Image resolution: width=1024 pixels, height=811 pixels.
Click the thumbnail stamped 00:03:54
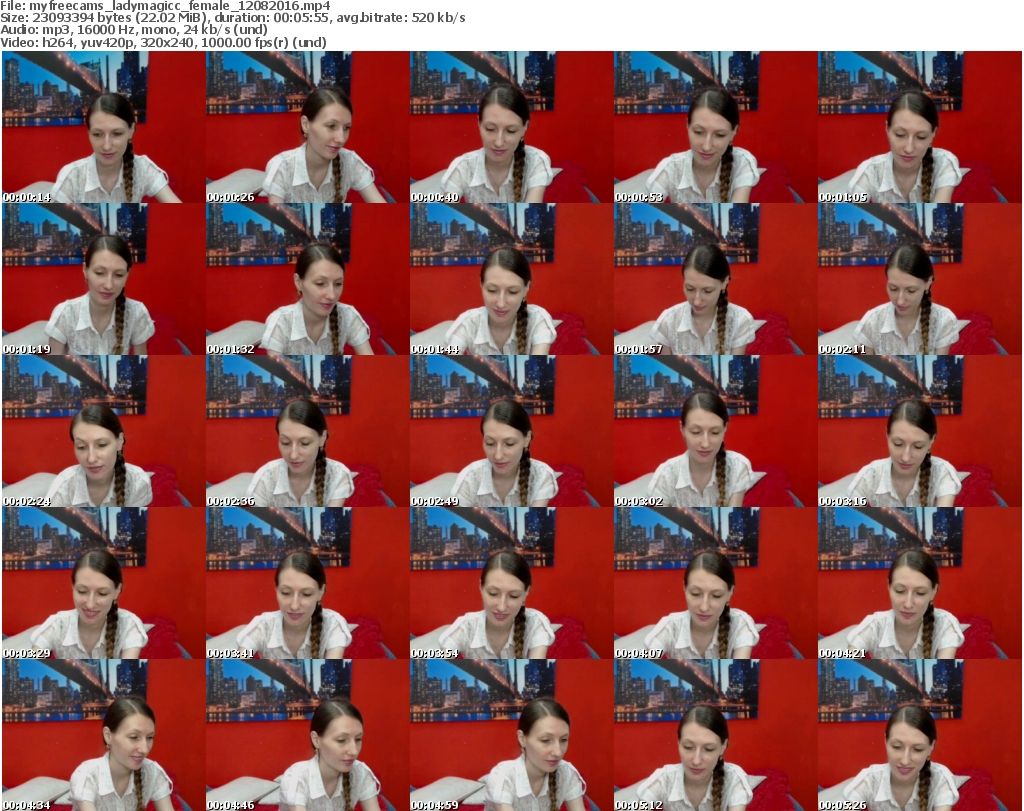[x=511, y=584]
